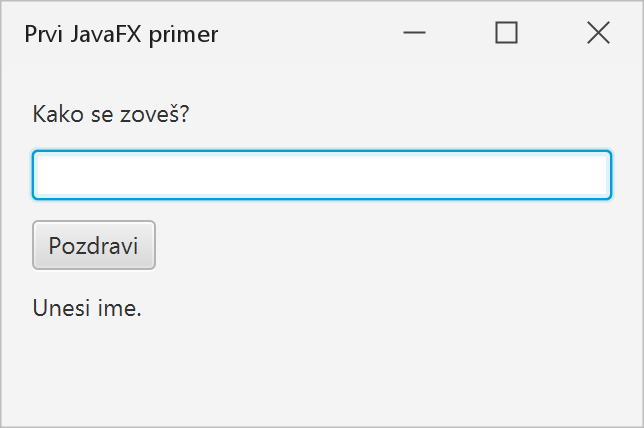Click the Pozdravi button
The image size is (644, 428).
pos(94,245)
